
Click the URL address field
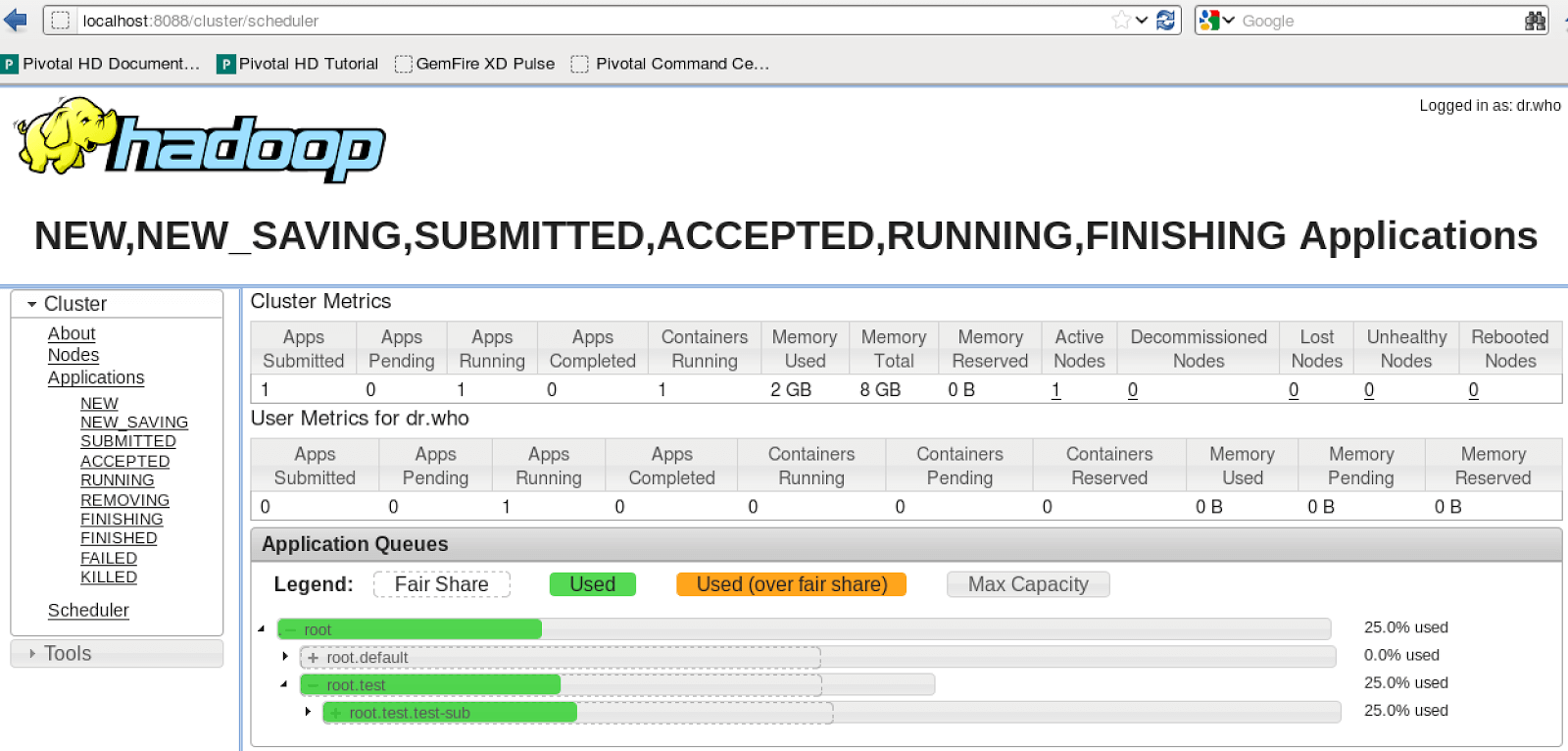588,21
